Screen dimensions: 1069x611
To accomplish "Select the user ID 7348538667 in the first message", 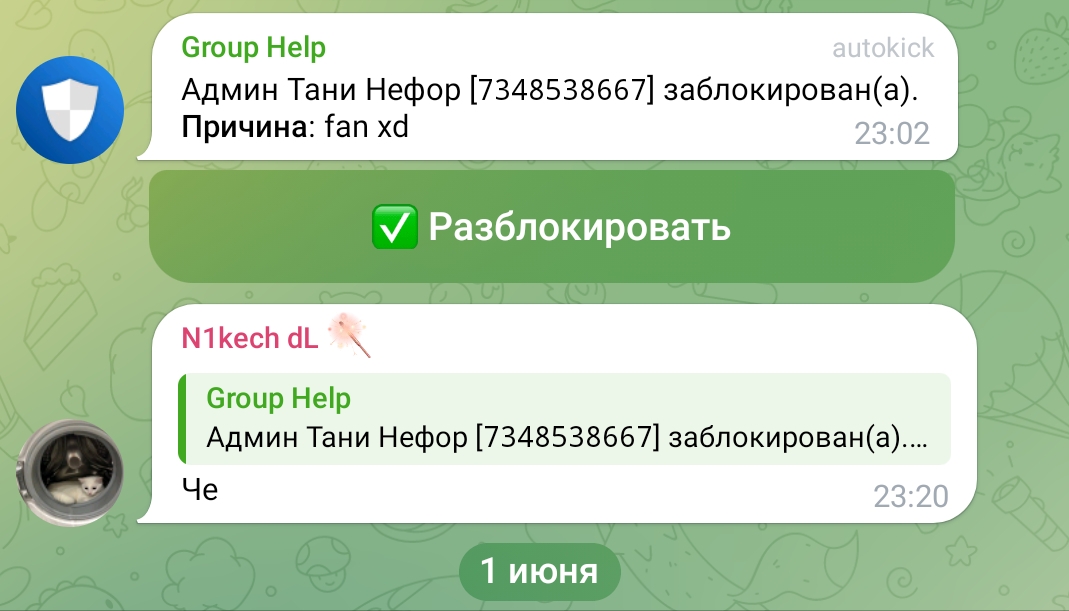I will pos(562,89).
